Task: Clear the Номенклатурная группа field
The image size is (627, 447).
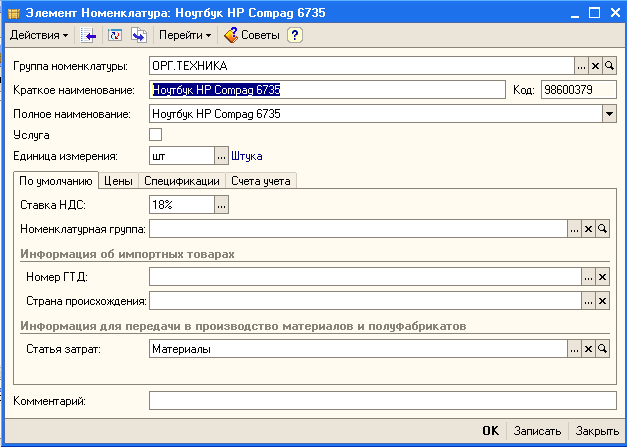Action: [x=588, y=229]
